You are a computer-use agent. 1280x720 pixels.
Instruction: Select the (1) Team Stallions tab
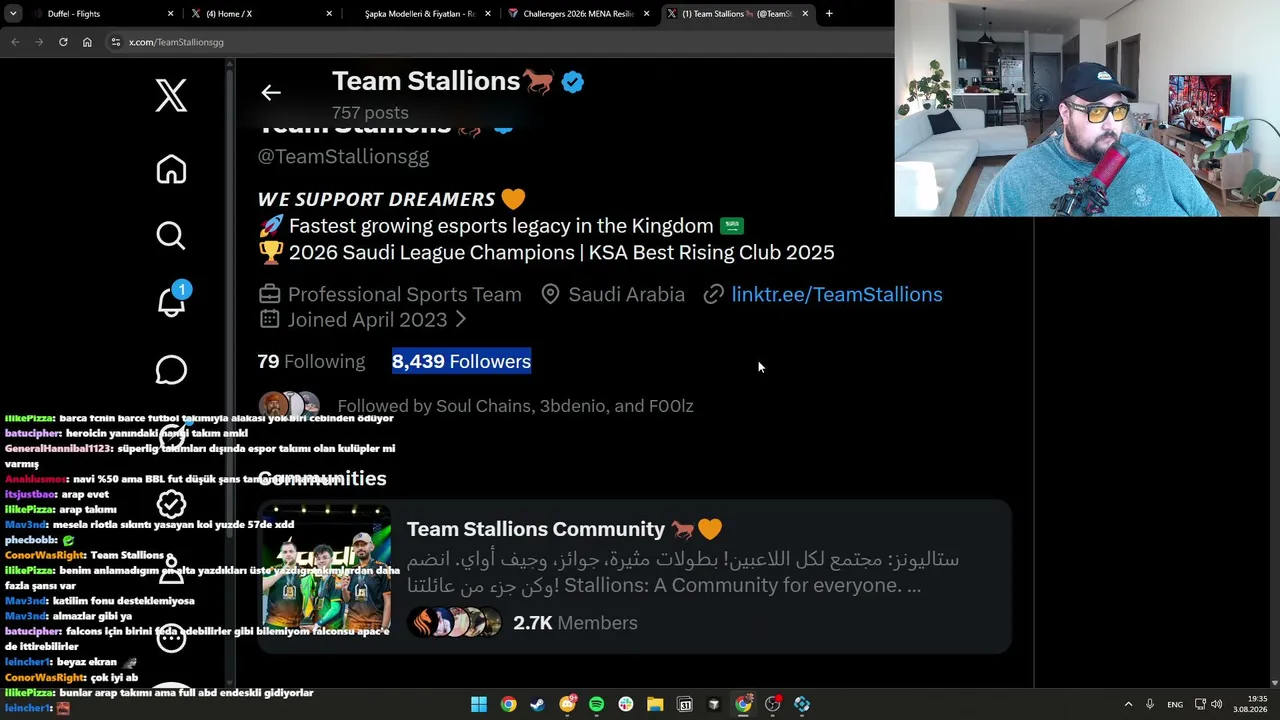point(737,14)
